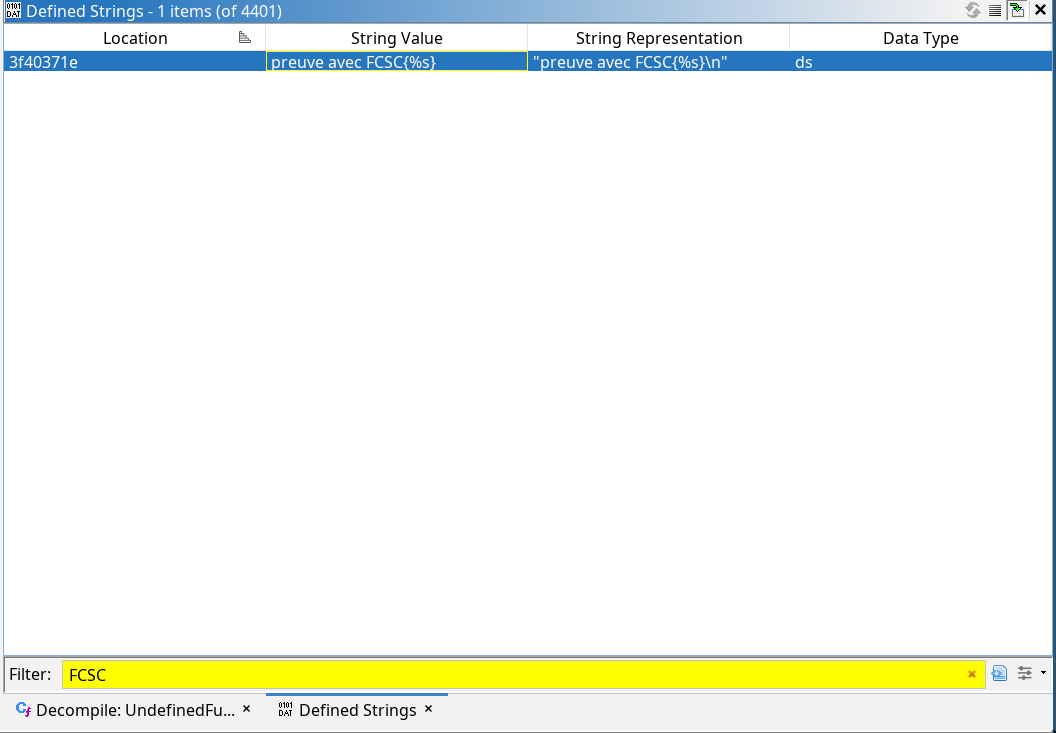Screen dimensions: 1056x733
Task: Open the column filter creation icon
Action: [999, 673]
